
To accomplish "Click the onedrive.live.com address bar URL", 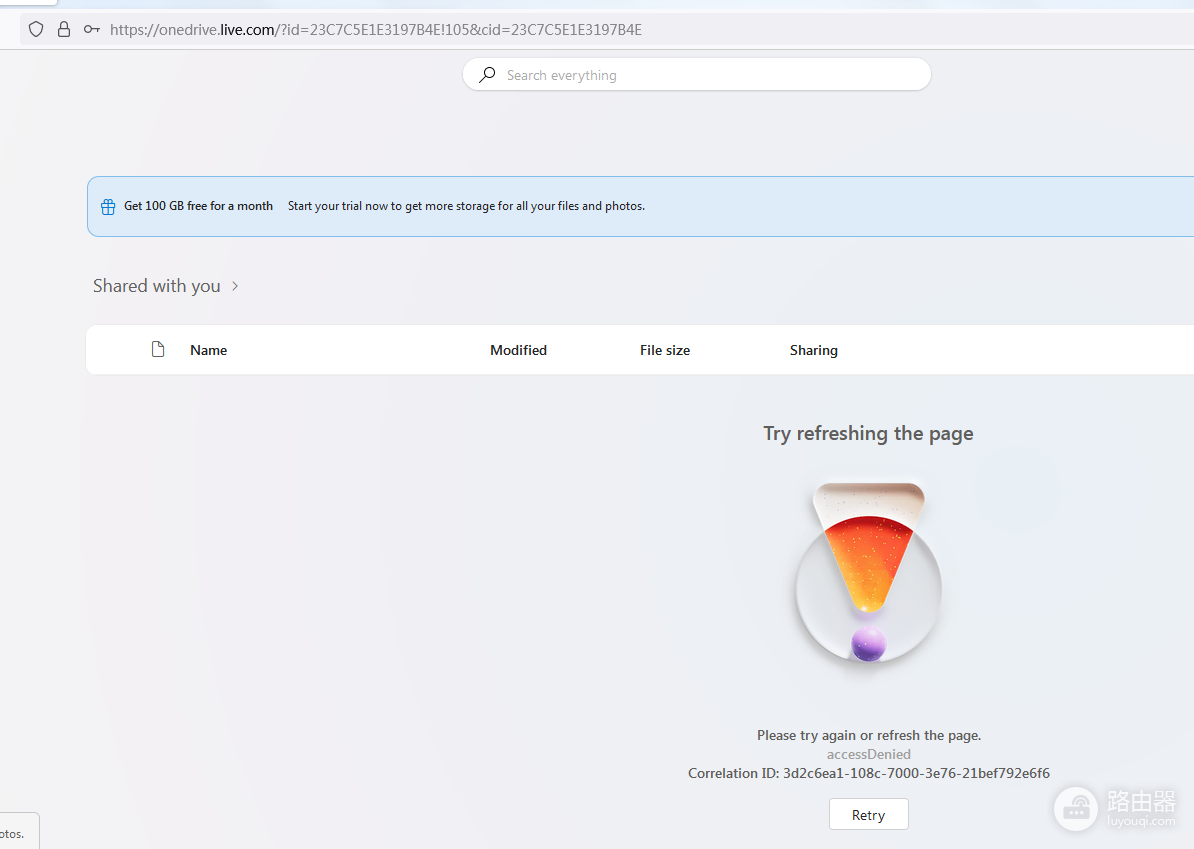I will click(x=375, y=30).
